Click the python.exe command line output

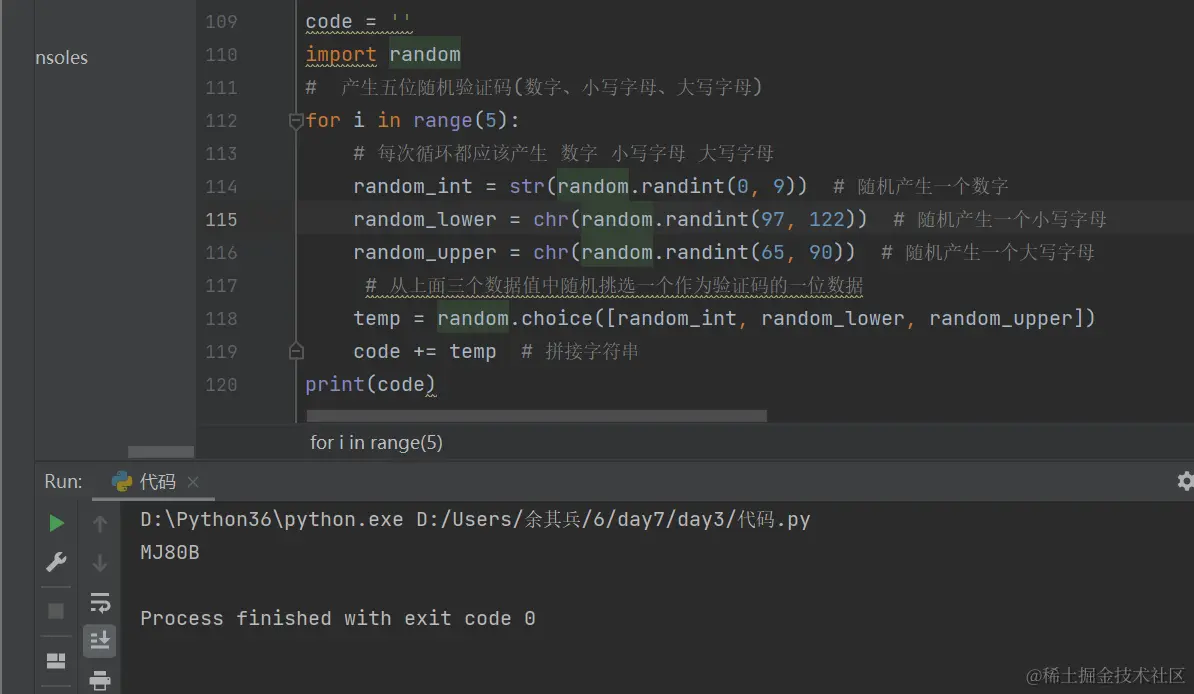475,520
